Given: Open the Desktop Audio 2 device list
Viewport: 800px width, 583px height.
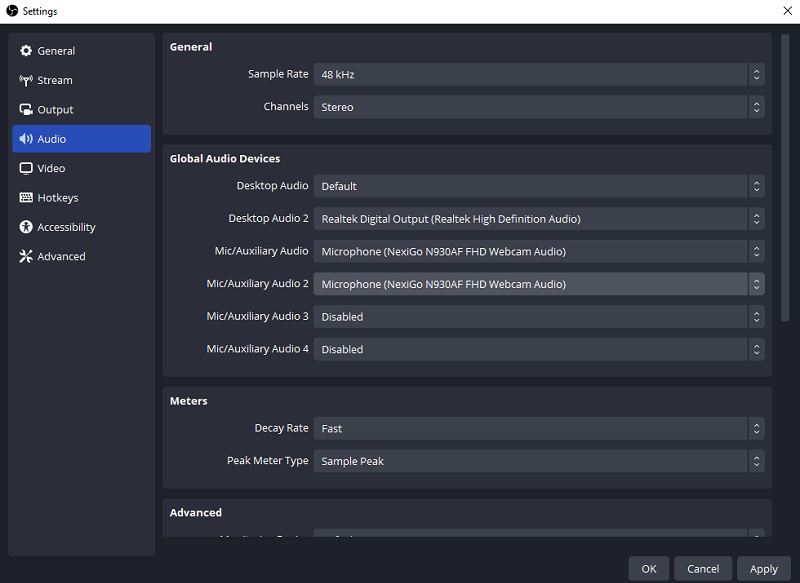Looking at the screenshot, I should 538,218.
